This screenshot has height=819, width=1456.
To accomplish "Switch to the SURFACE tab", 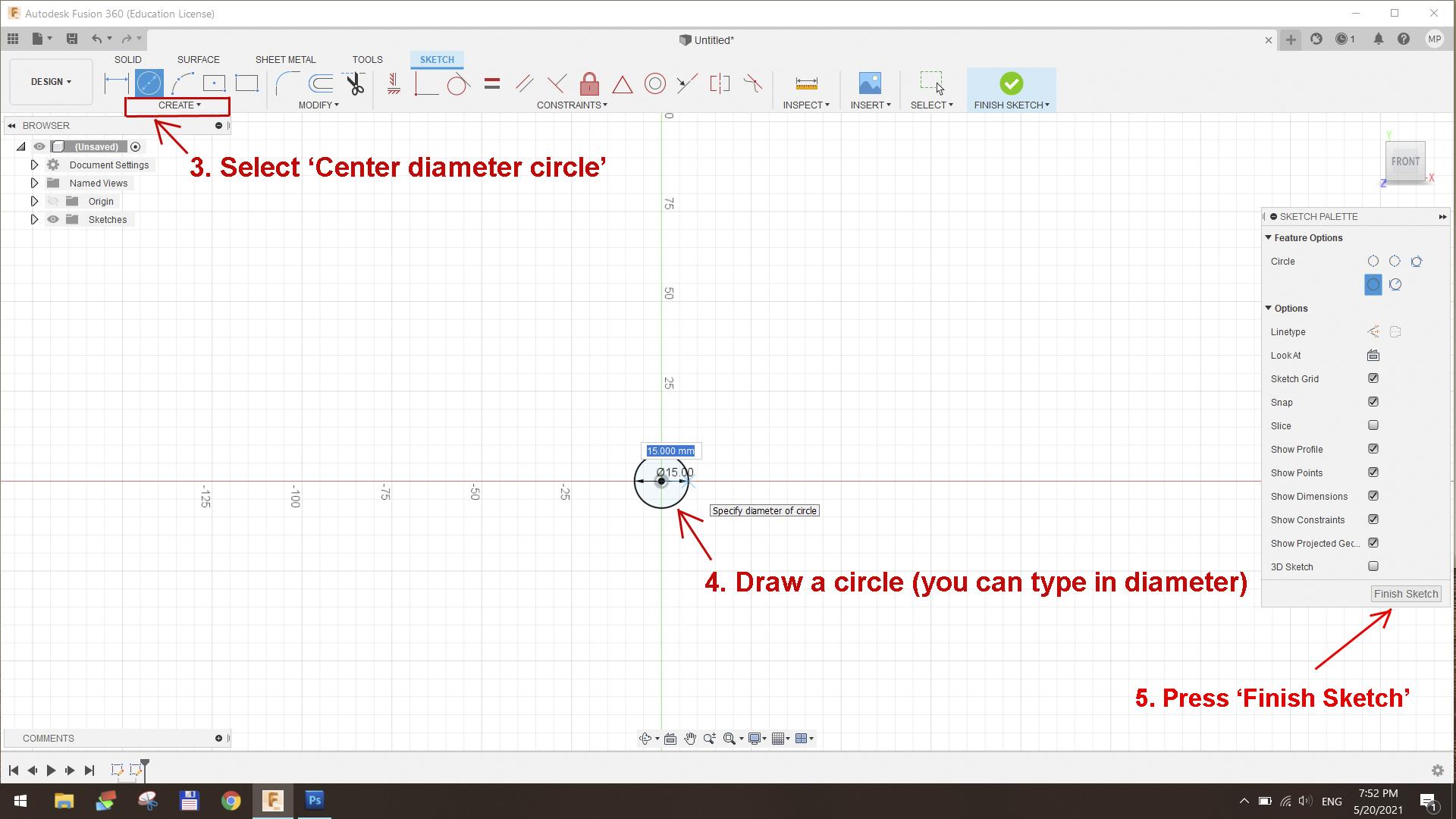I will click(198, 59).
